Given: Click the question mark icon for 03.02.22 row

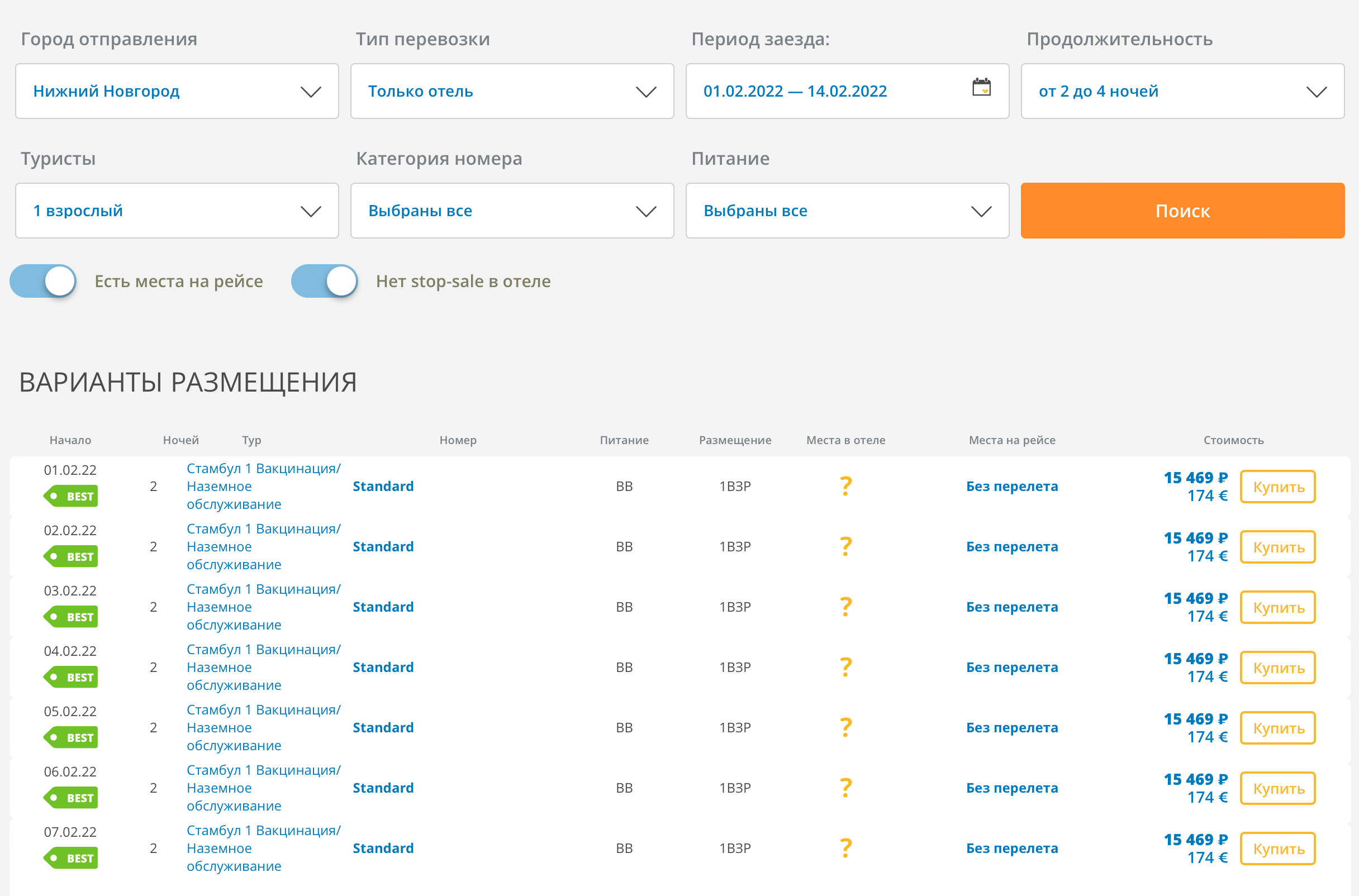Looking at the screenshot, I should (846, 607).
